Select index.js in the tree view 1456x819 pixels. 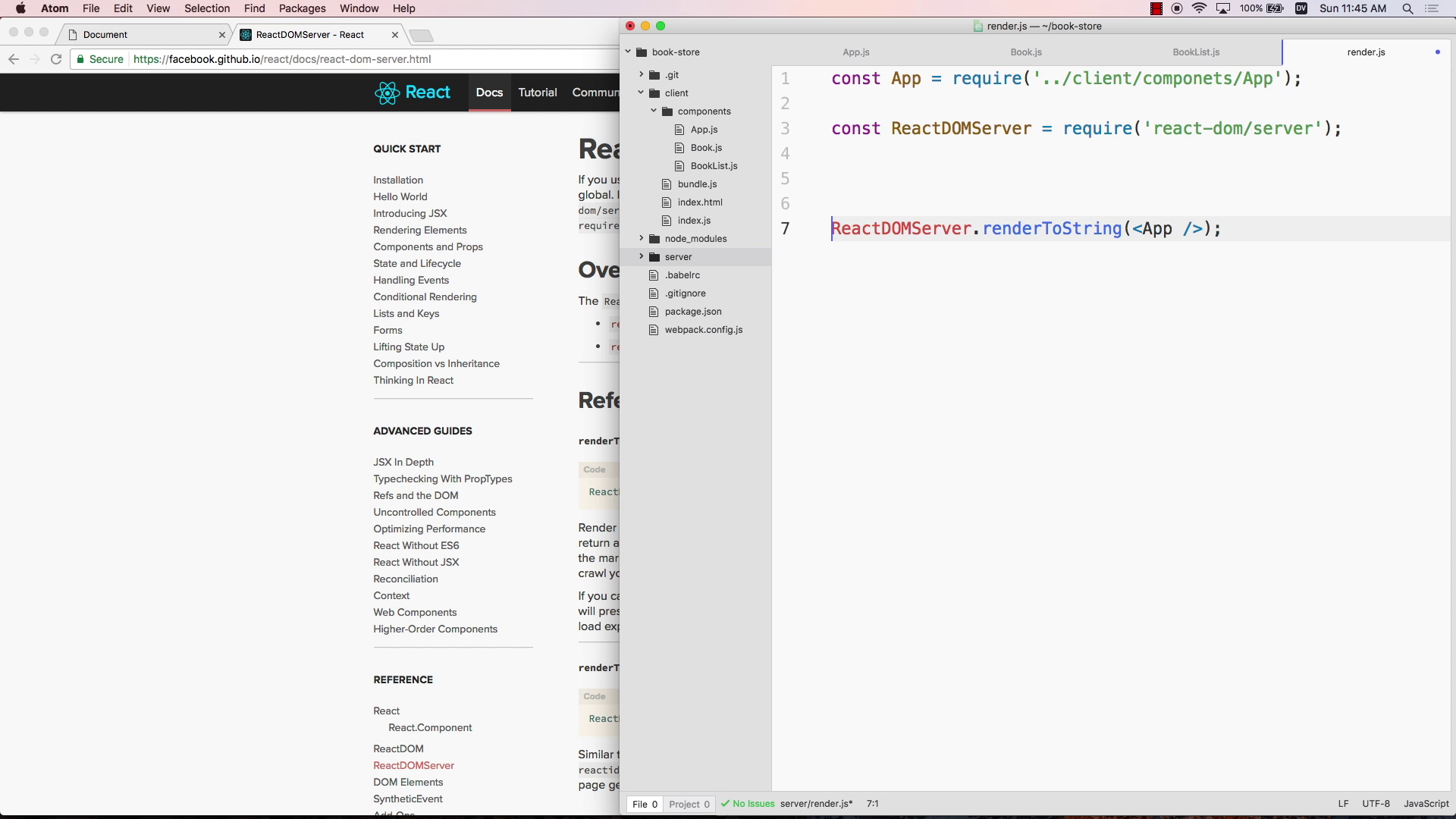(694, 221)
